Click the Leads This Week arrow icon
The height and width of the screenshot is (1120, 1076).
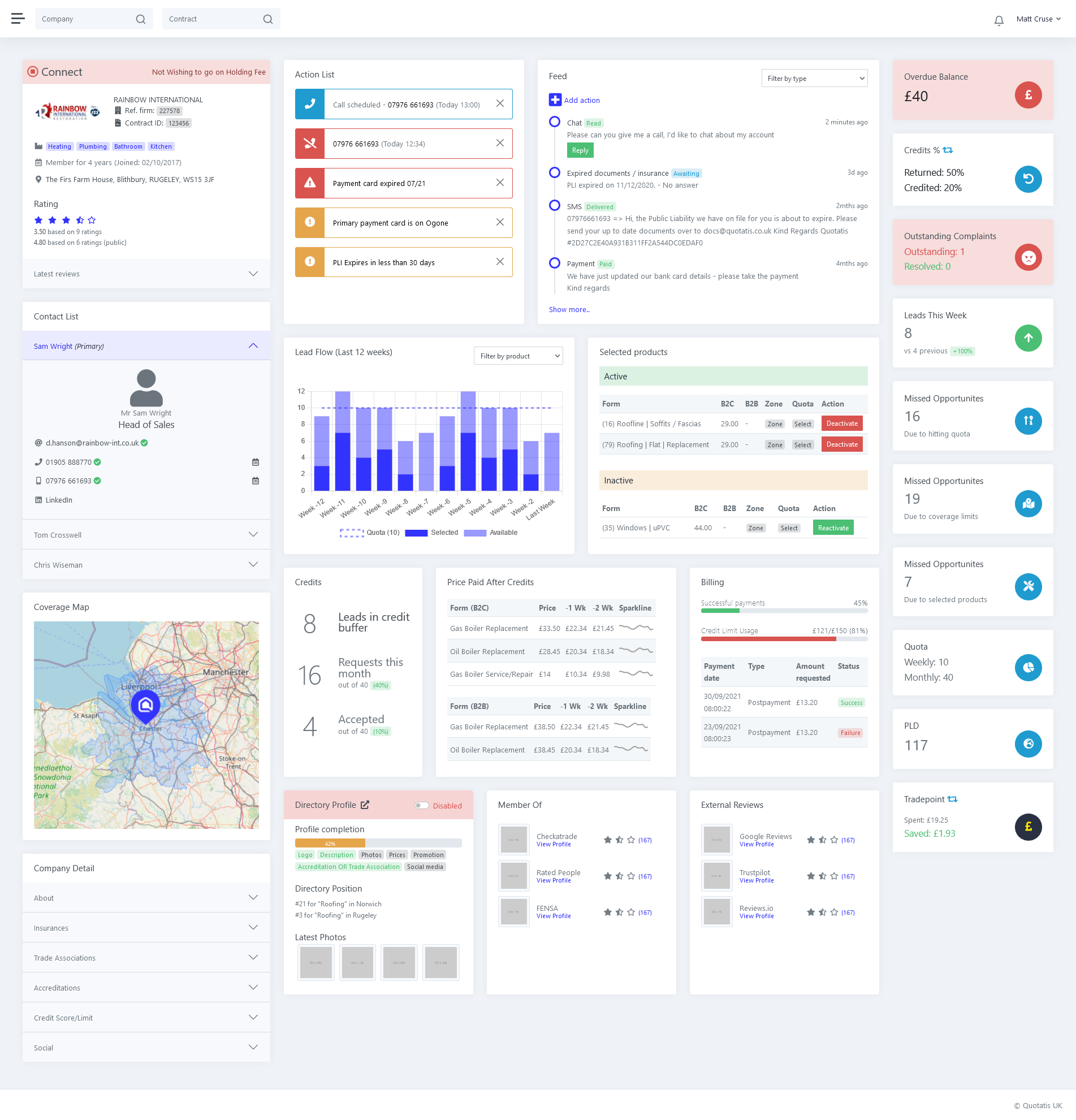[1027, 338]
